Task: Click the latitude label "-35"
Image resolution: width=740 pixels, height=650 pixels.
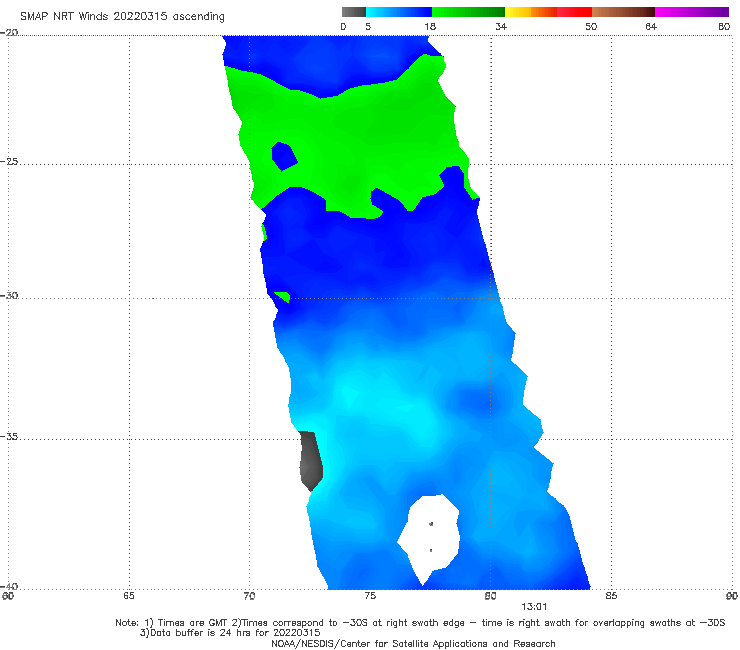Action: [x=9, y=437]
